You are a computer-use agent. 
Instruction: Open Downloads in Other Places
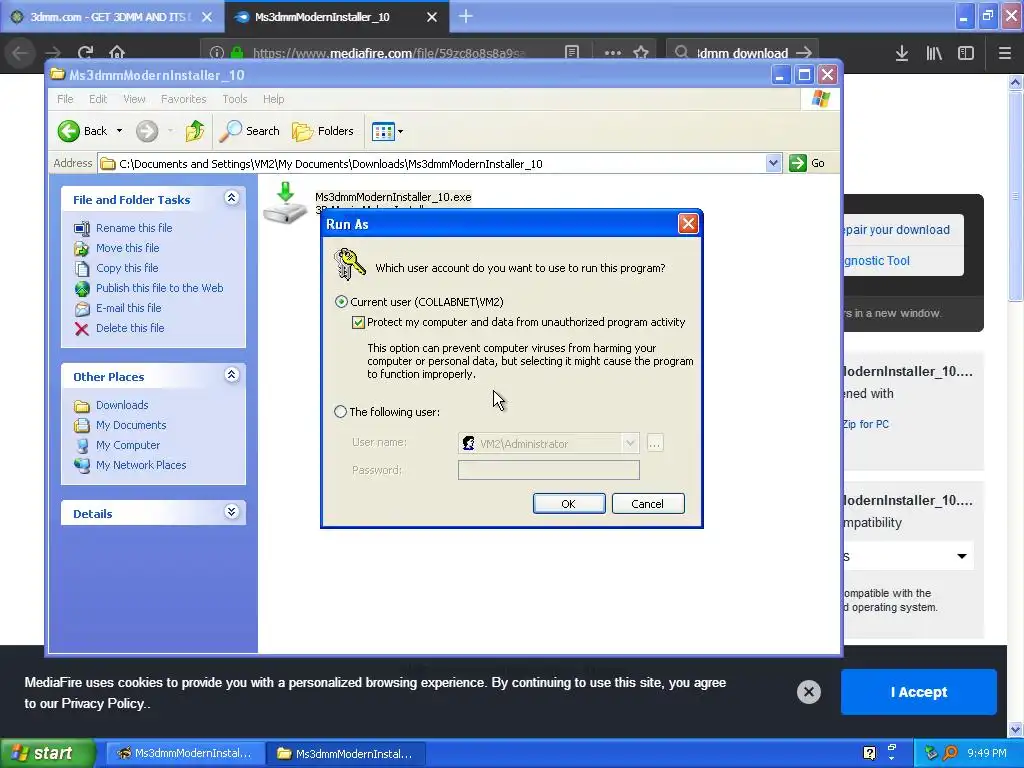(x=122, y=405)
